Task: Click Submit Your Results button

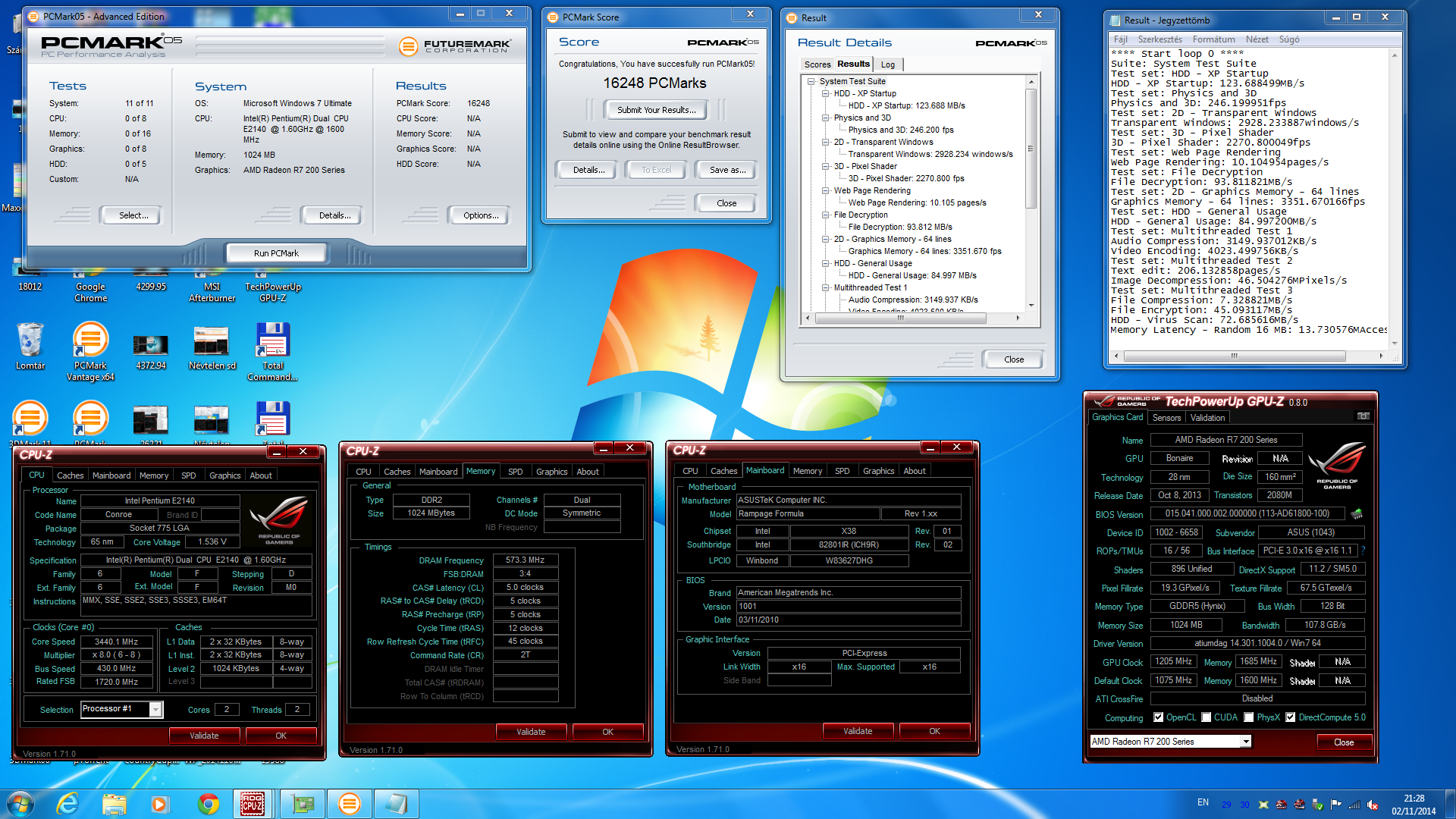Action: [656, 110]
